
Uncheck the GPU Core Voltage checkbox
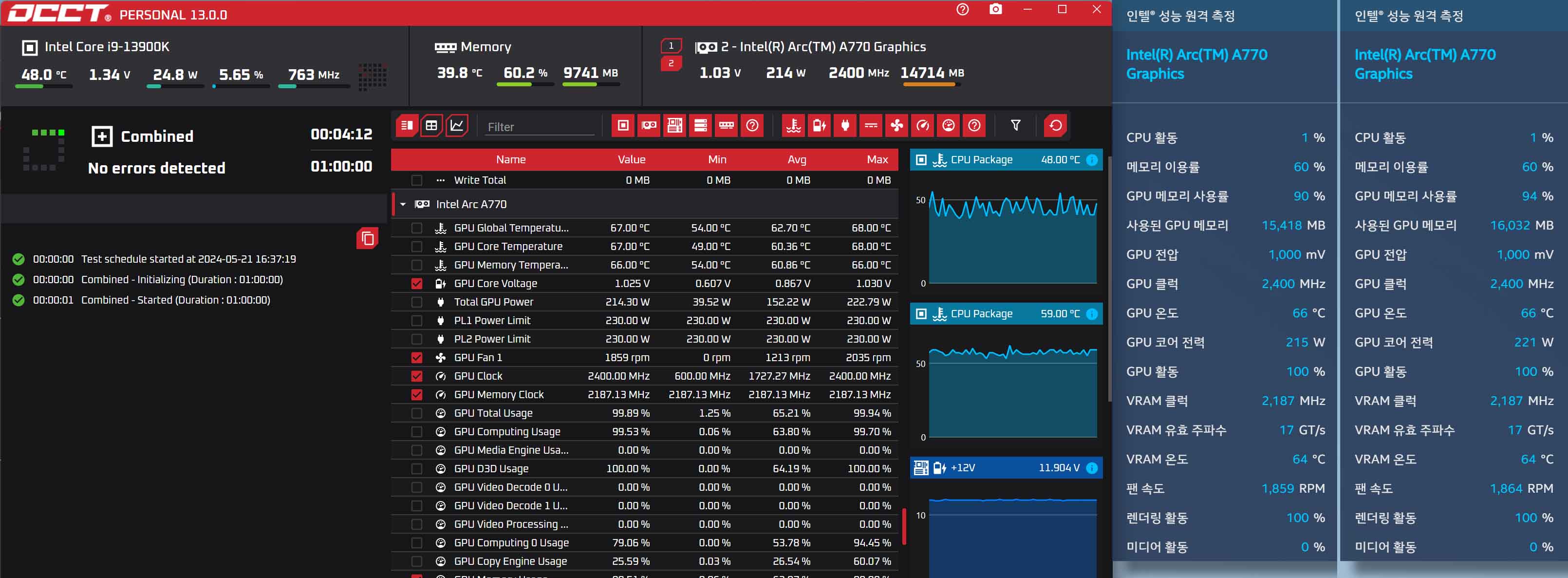click(x=416, y=283)
